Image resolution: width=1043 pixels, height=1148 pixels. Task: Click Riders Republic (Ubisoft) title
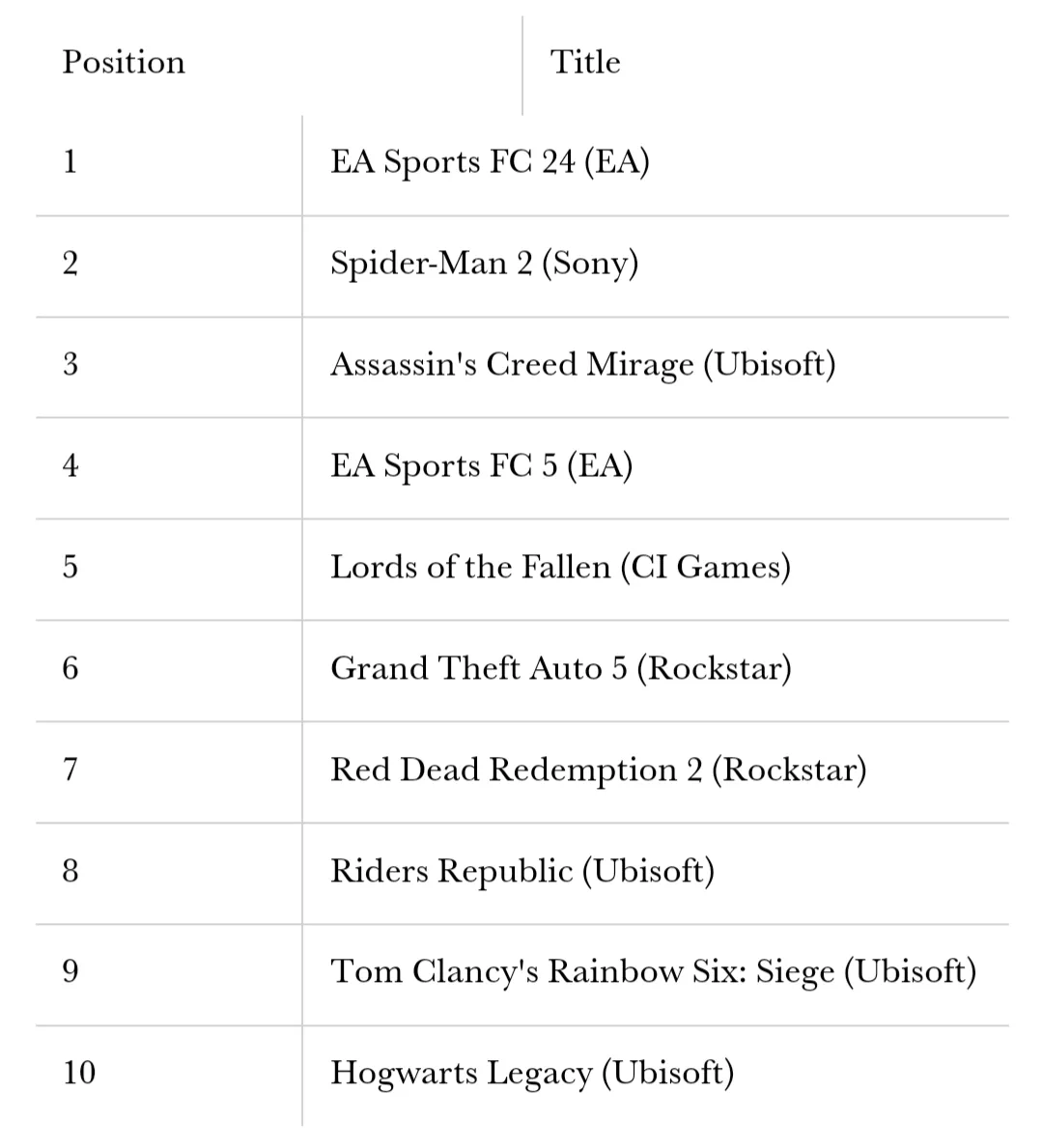[522, 871]
